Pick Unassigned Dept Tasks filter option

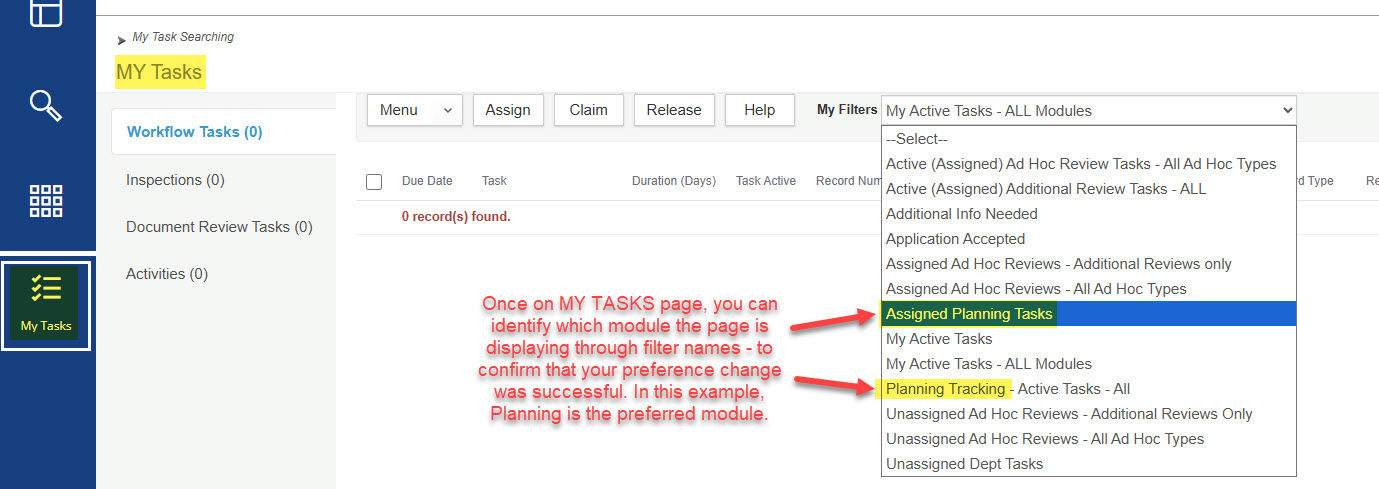coord(964,464)
